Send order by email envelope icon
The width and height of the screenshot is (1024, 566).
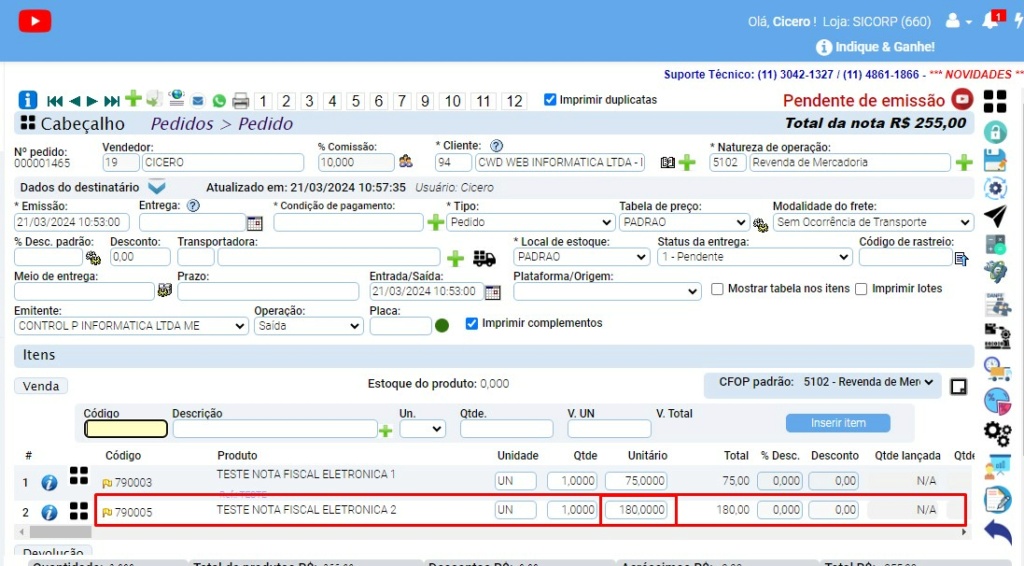[198, 101]
